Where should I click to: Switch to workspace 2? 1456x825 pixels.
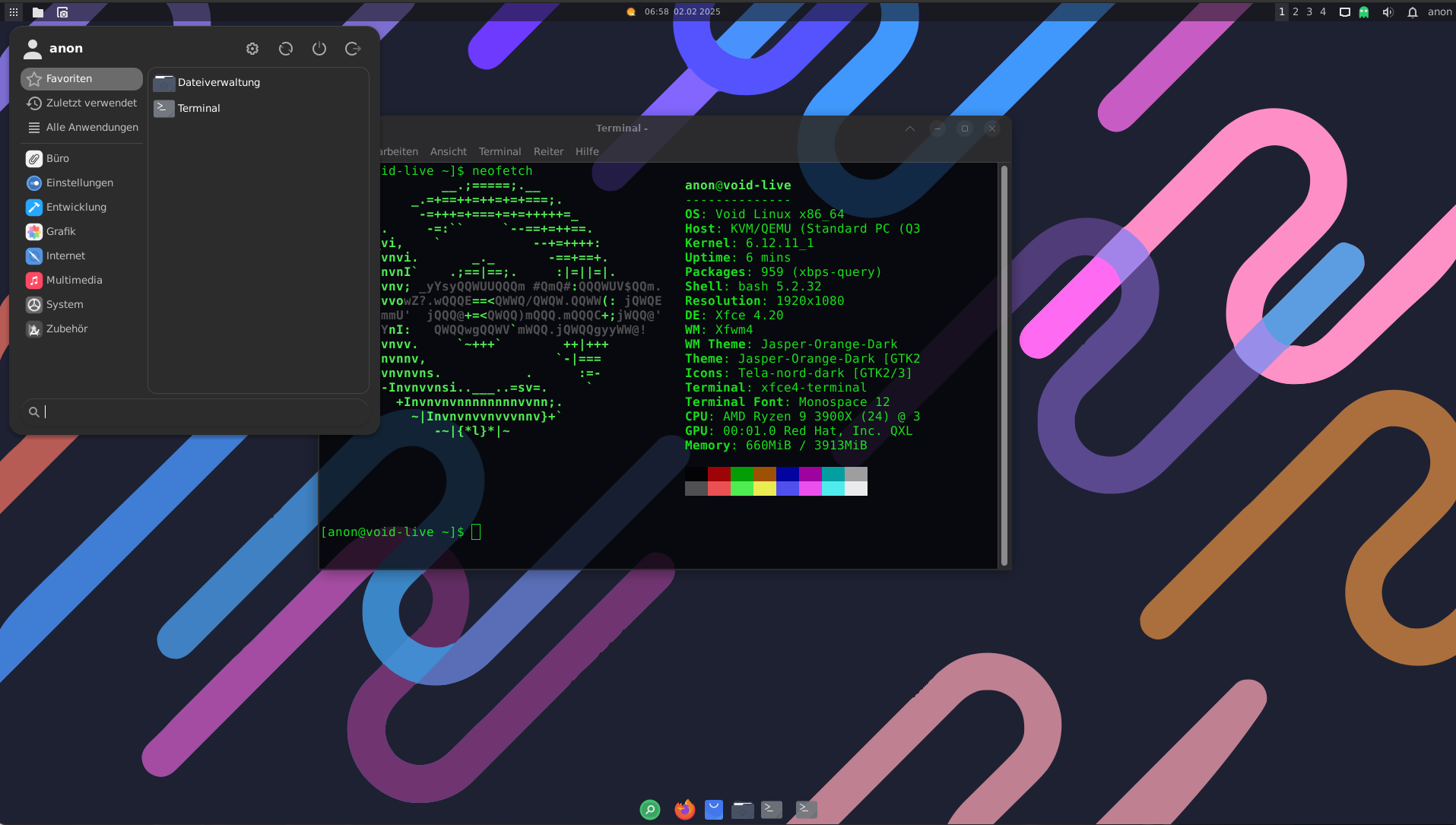point(1296,12)
